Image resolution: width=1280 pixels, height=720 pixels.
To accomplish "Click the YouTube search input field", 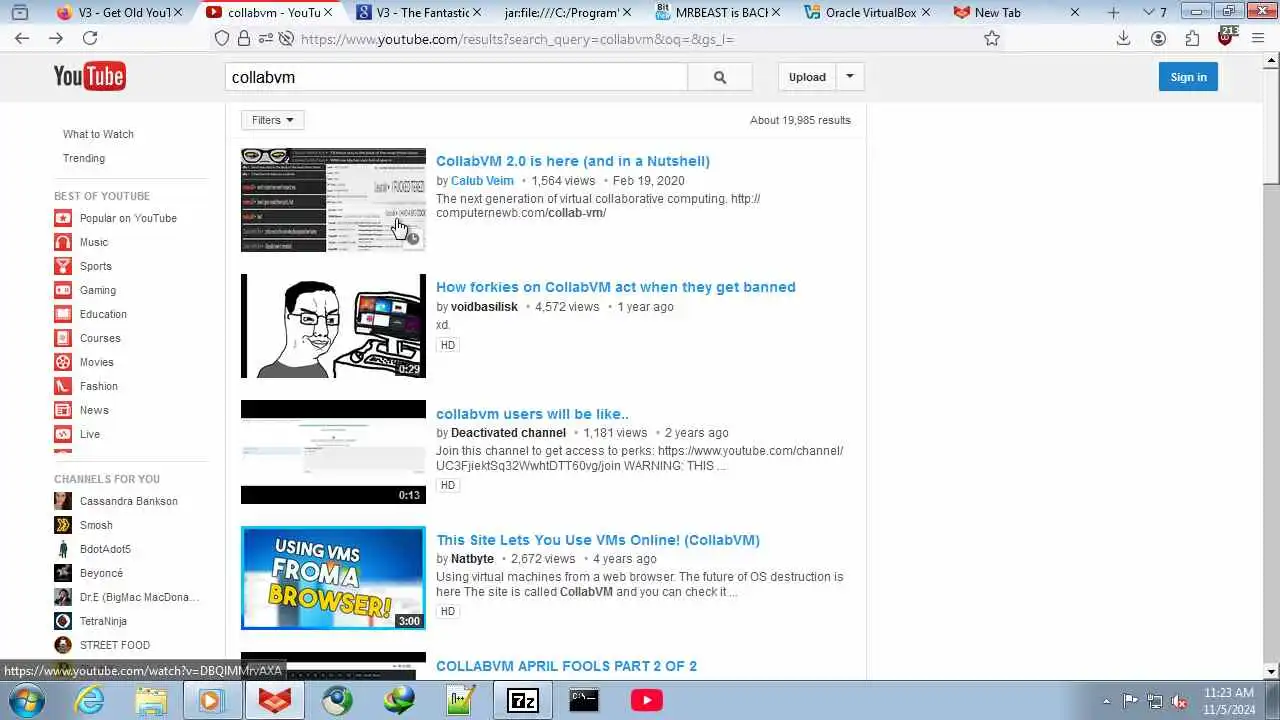I will tap(456, 77).
